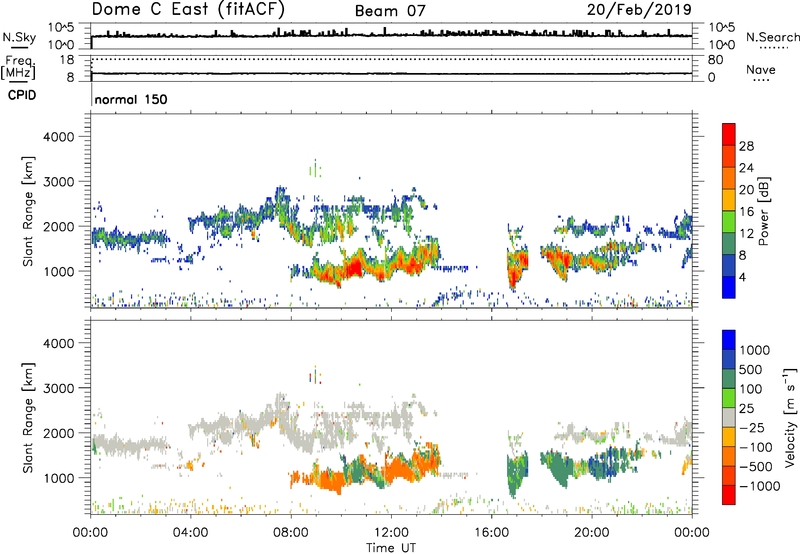This screenshot has height=554, width=800.
Task: Click the '80' right axis label of frequency panel
Action: (715, 60)
